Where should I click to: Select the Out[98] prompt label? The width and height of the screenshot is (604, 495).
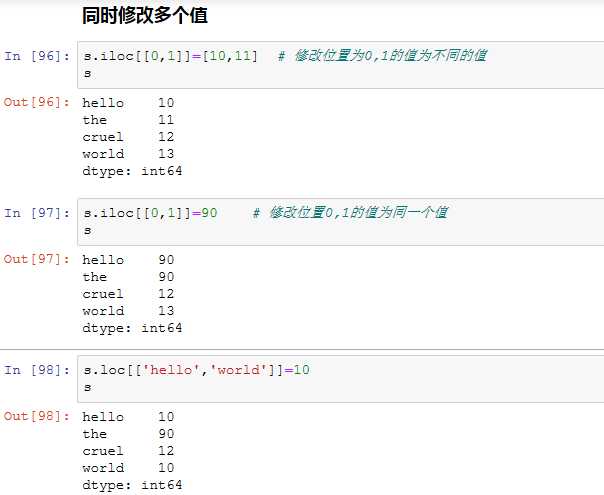tap(37, 416)
